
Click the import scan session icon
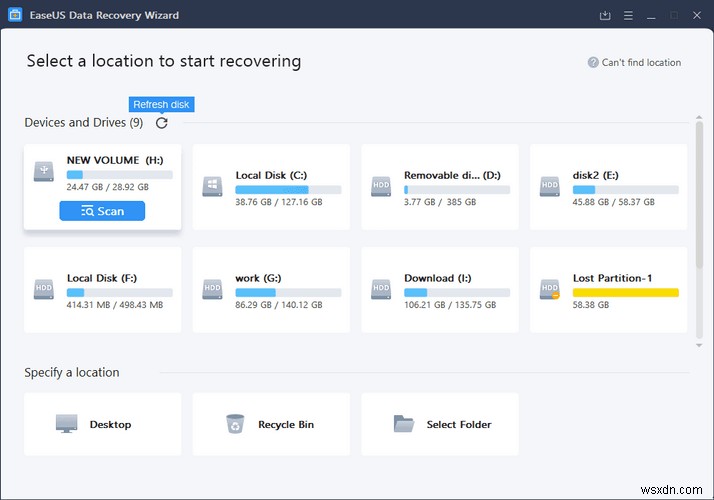click(604, 15)
